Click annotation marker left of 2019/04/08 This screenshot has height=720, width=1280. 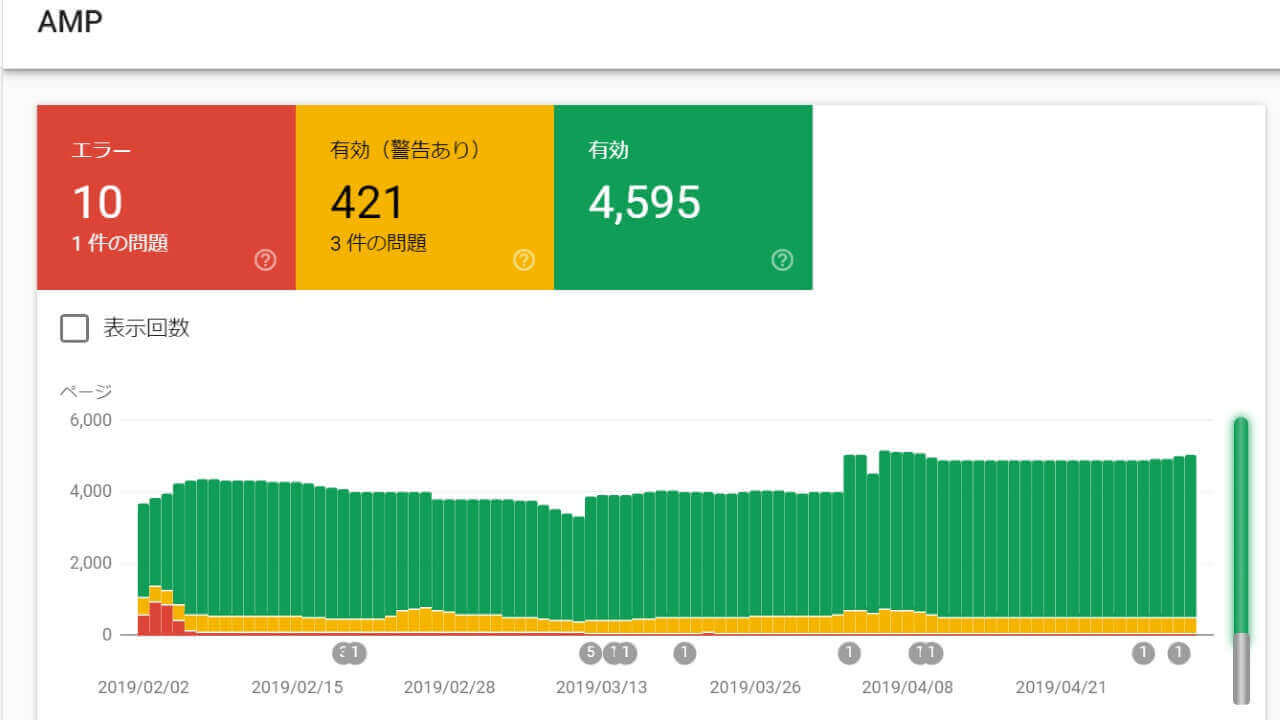[849, 653]
